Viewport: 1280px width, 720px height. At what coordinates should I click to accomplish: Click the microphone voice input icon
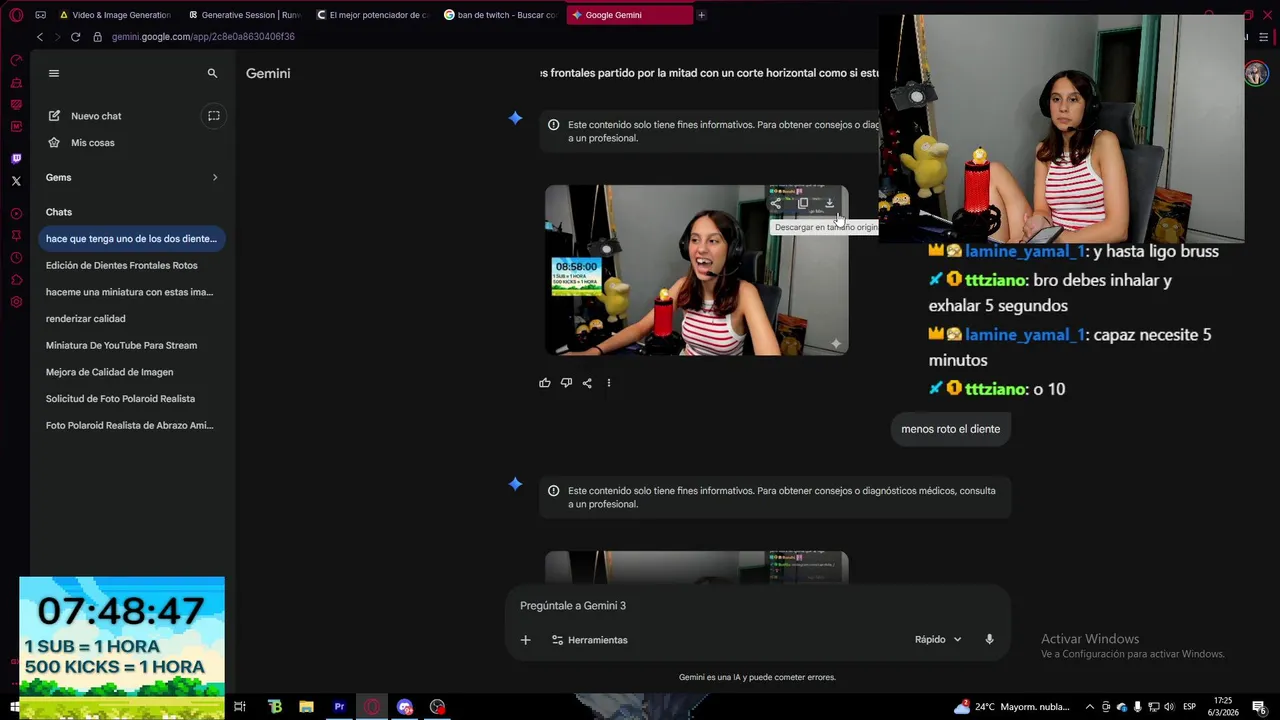[x=989, y=640]
